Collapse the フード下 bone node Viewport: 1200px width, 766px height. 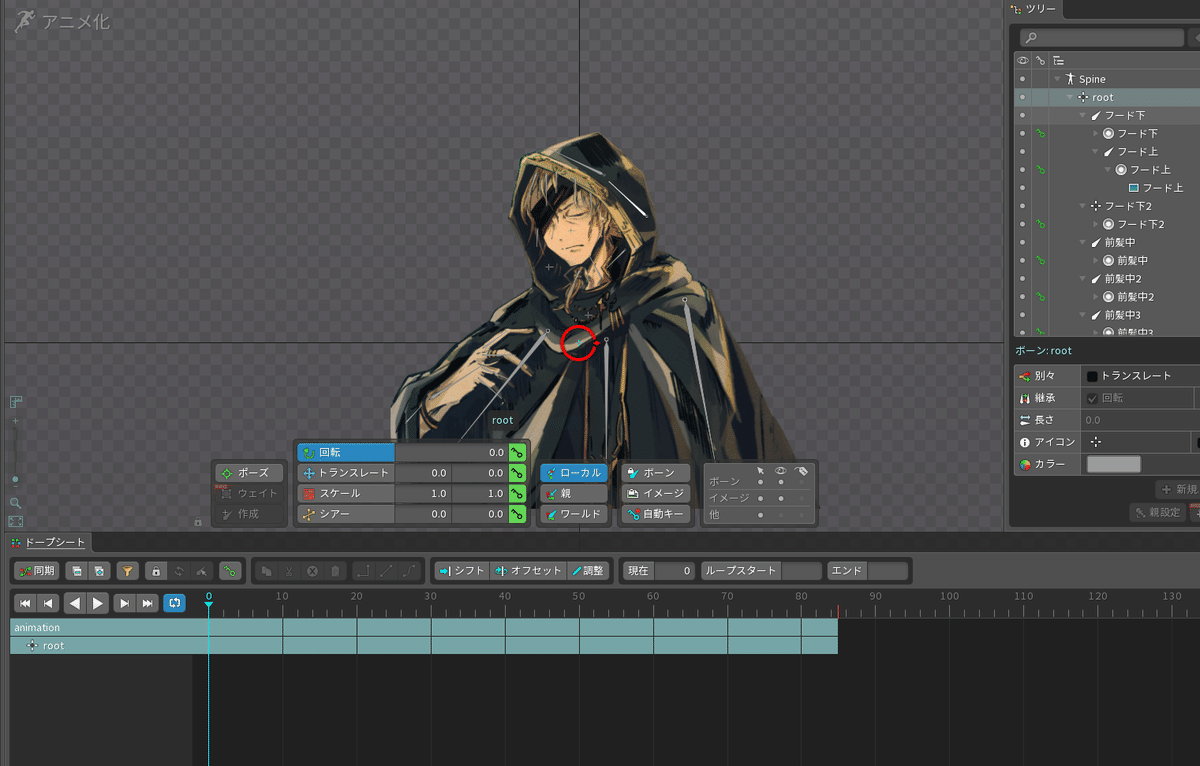1083,115
